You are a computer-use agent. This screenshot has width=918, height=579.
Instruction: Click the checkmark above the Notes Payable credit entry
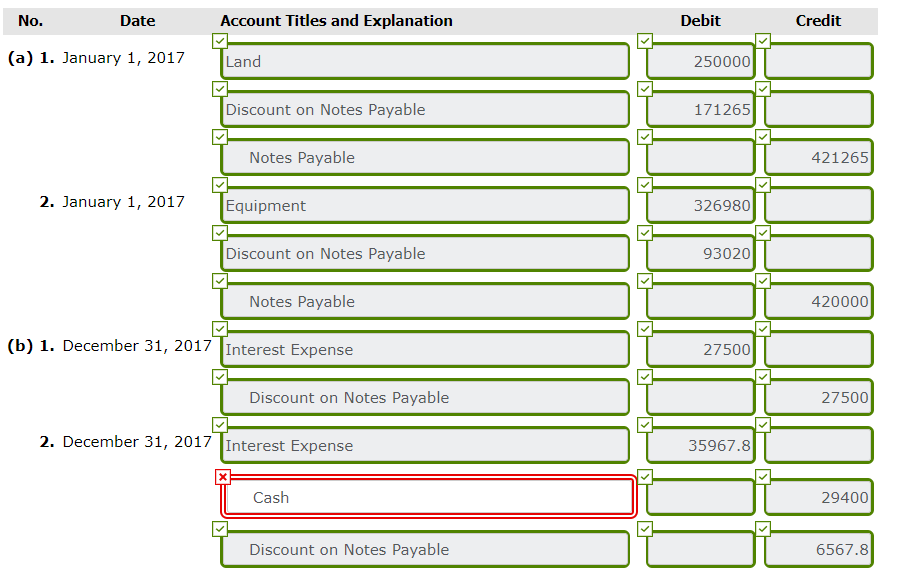pos(220,137)
